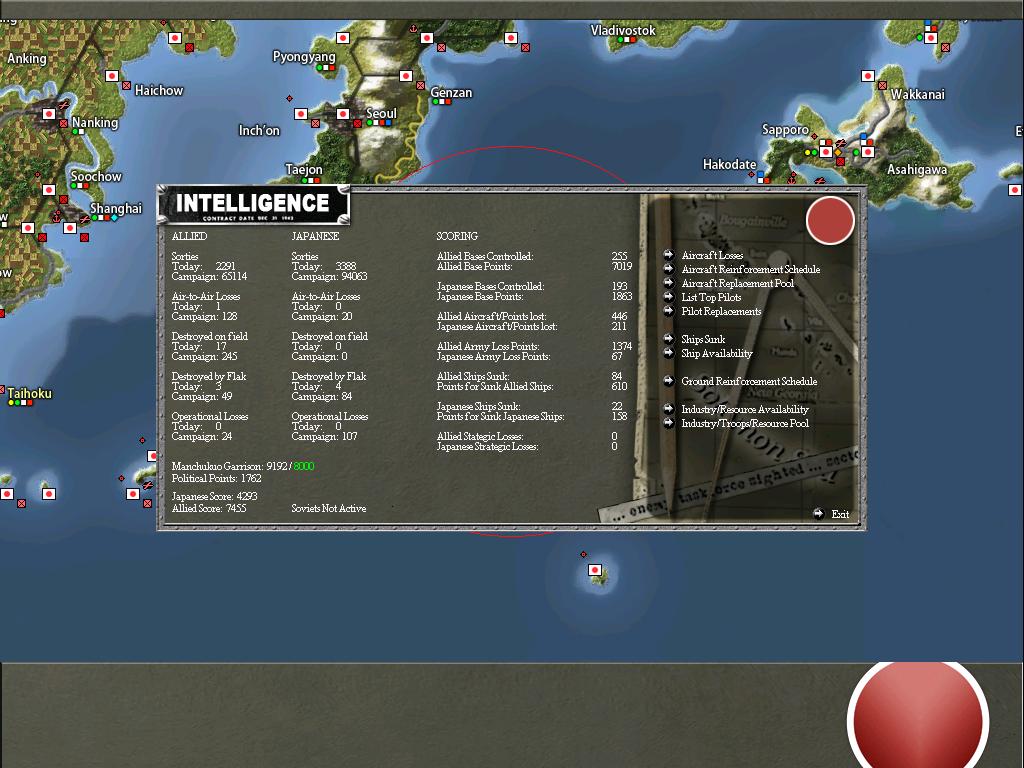The width and height of the screenshot is (1024, 768).
Task: Click the INTELLIGENCE title banner
Action: pos(253,204)
